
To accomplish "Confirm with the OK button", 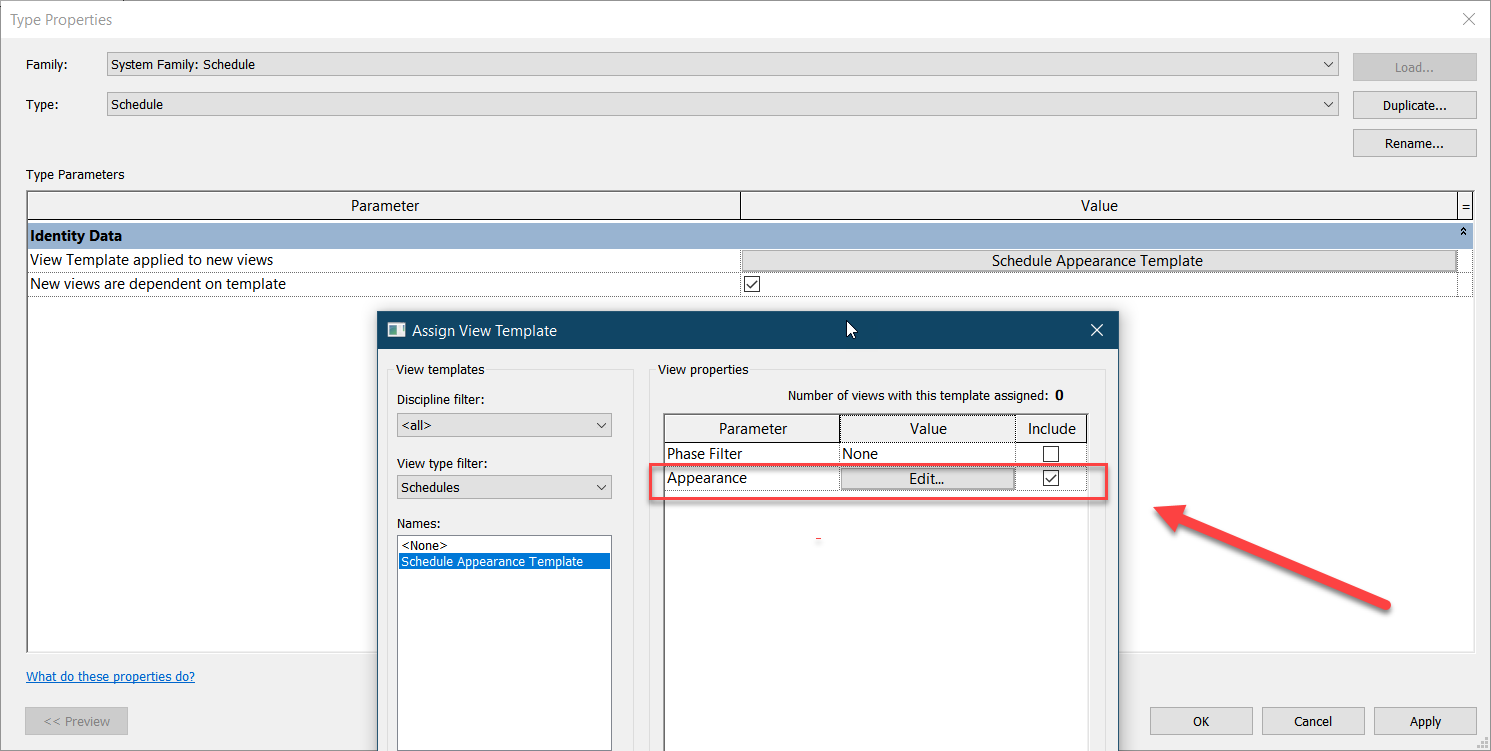I will point(1201,720).
